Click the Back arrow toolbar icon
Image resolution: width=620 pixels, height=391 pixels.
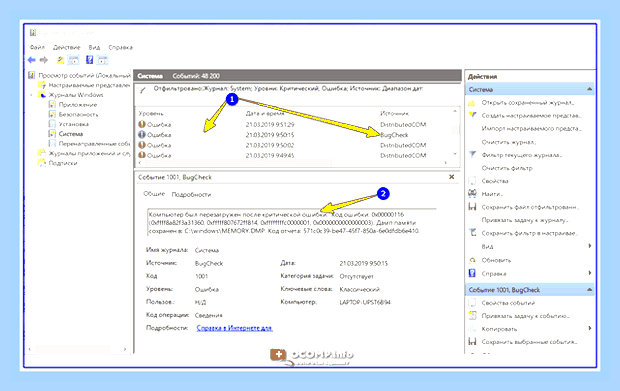[32, 60]
